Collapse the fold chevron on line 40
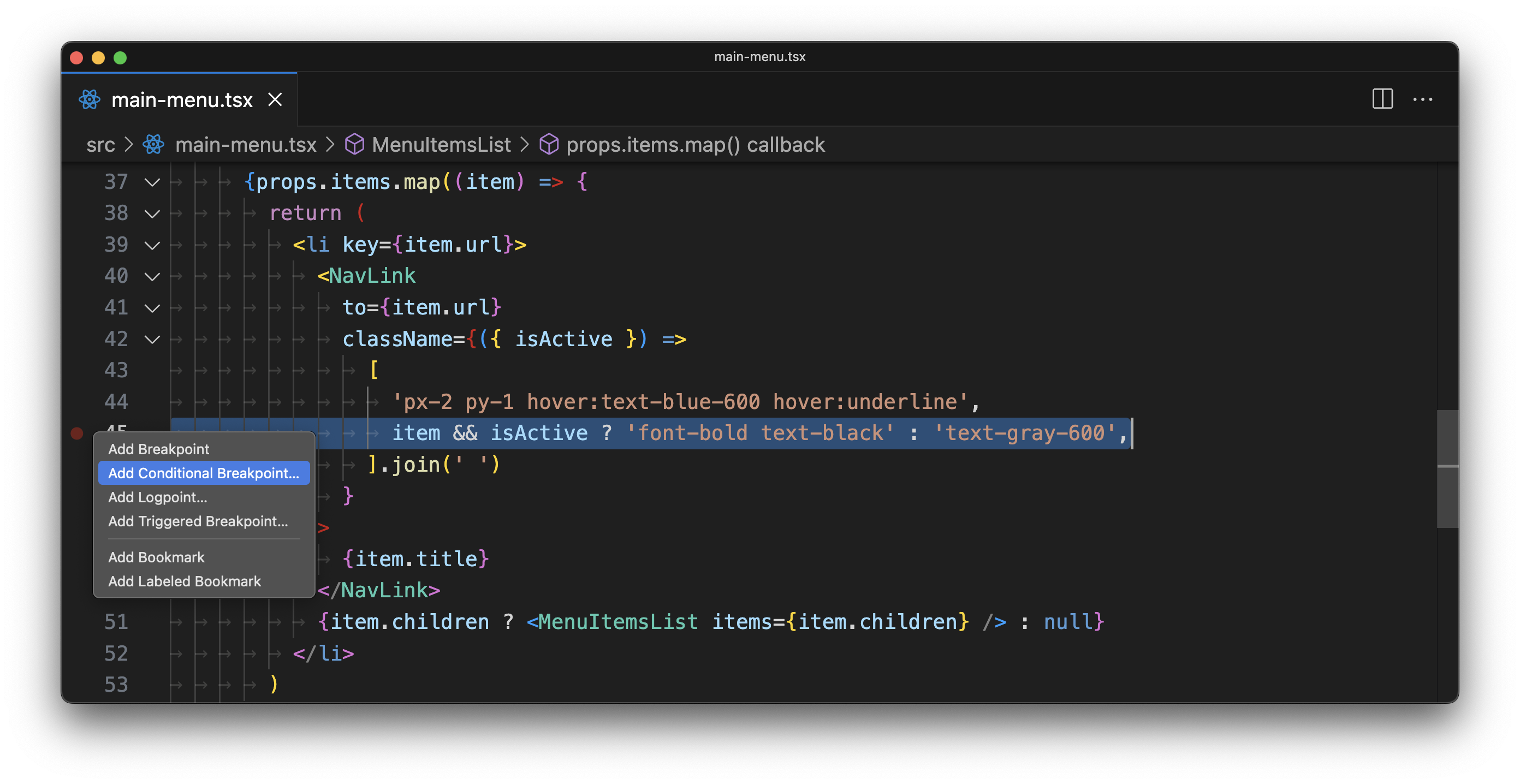 pos(152,276)
